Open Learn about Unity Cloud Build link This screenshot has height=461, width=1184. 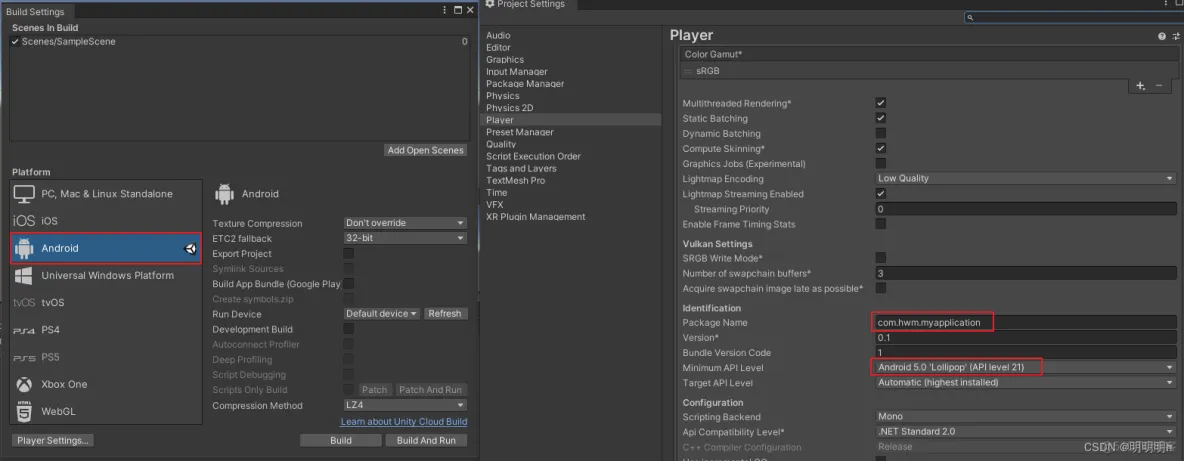coord(404,422)
